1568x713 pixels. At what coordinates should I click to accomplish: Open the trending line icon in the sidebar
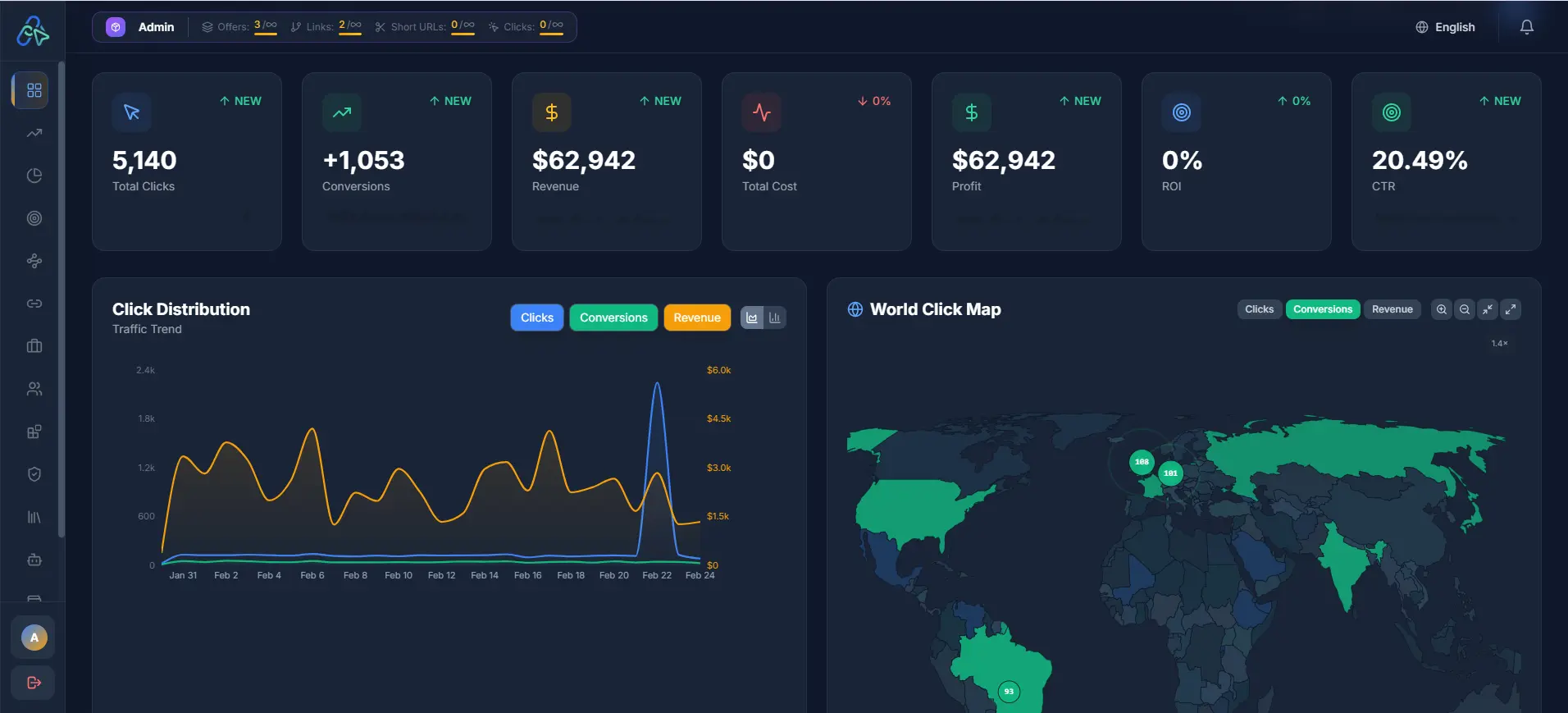pos(34,133)
